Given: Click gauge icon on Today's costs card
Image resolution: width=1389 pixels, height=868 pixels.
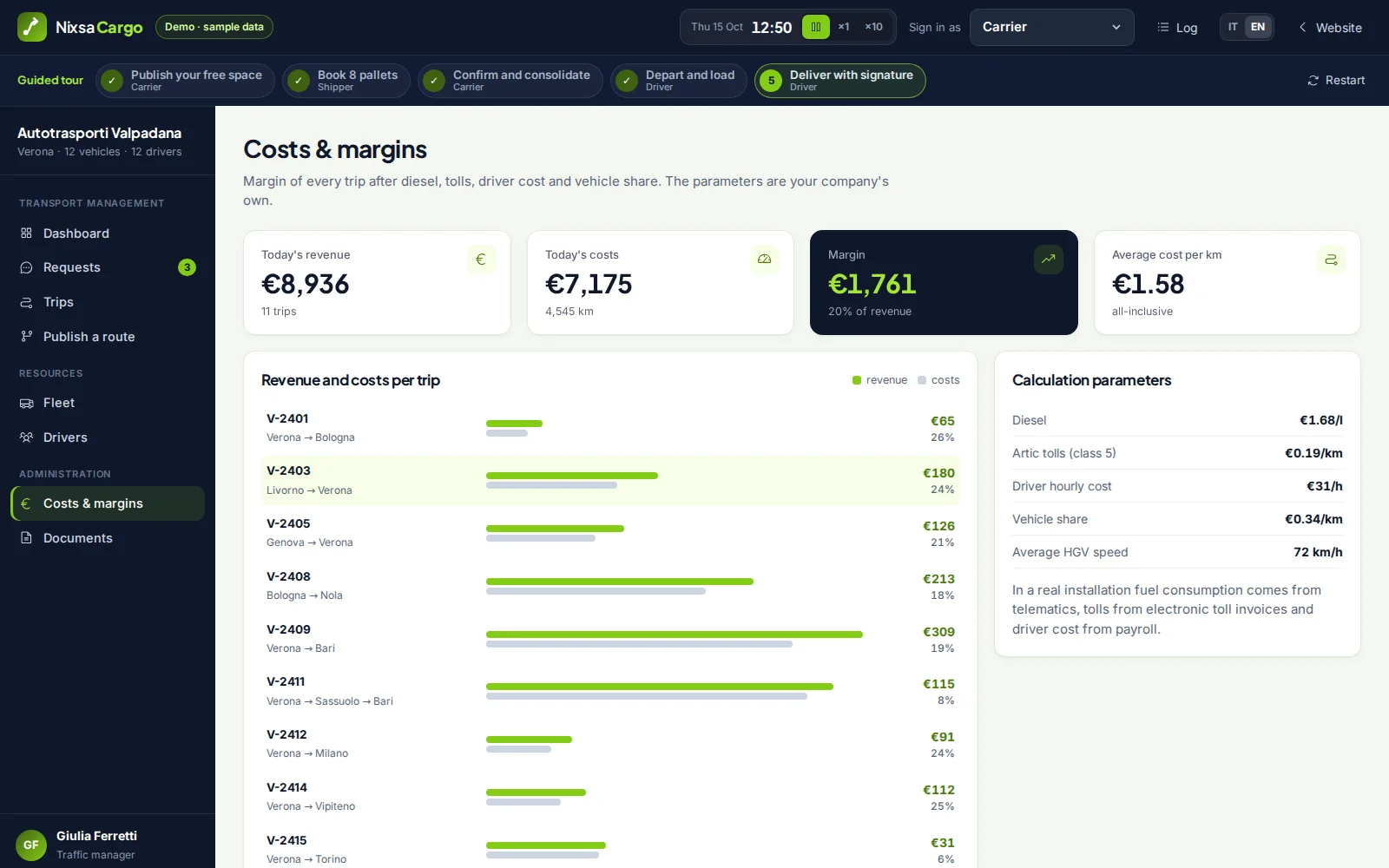Looking at the screenshot, I should click(x=765, y=260).
